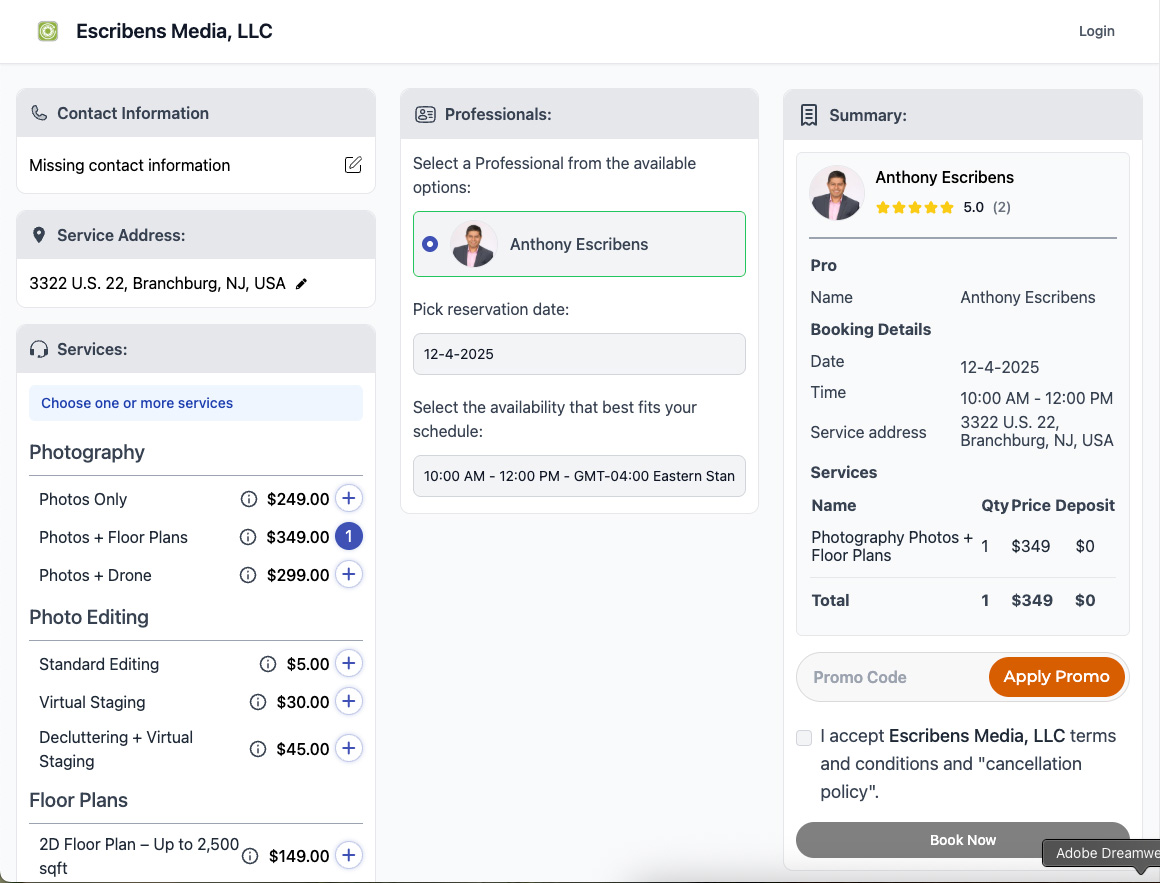The height and width of the screenshot is (883, 1160).
Task: Click the pencil icon to edit the service address
Action: point(302,283)
